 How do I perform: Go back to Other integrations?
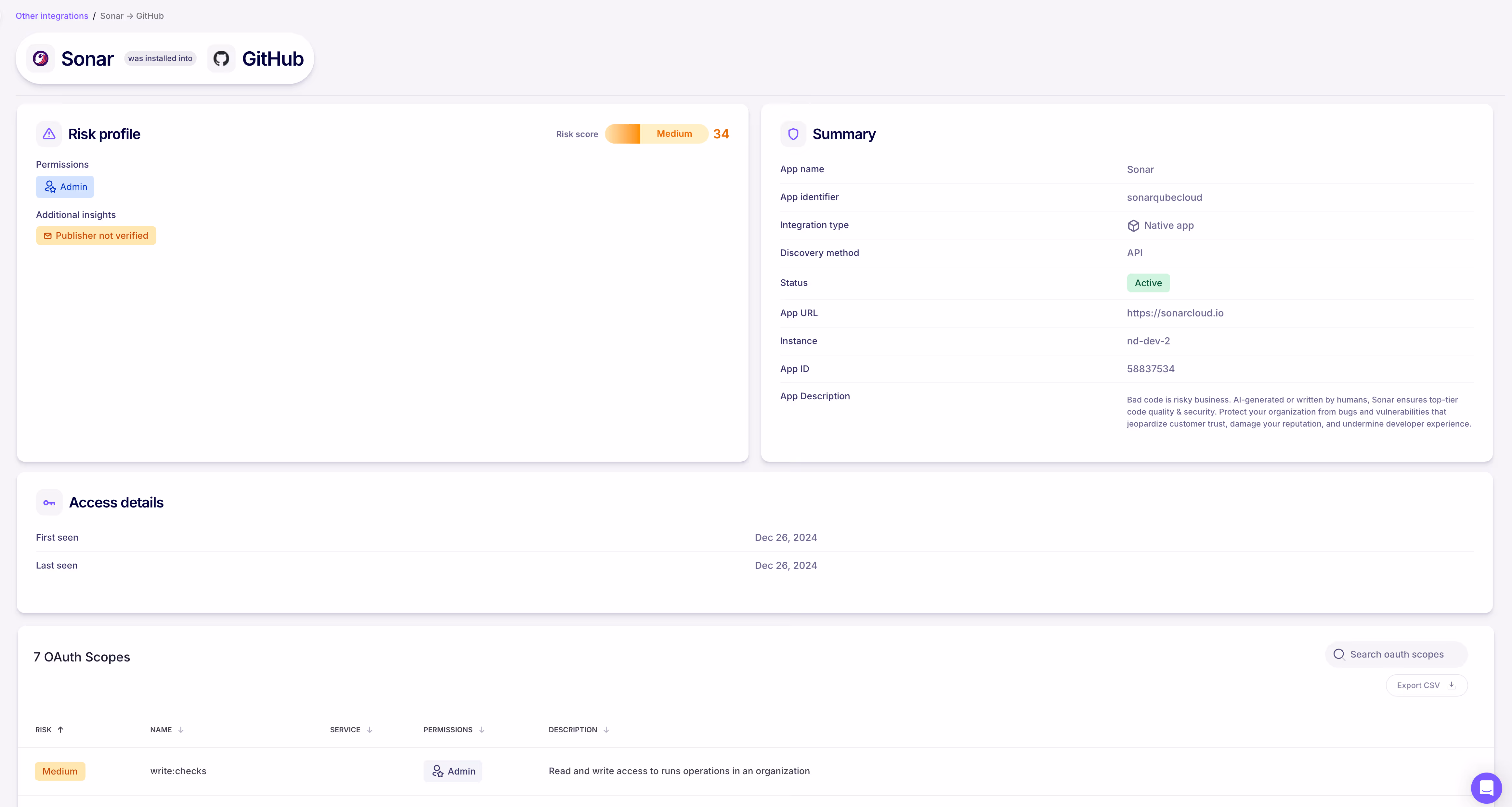coord(52,16)
